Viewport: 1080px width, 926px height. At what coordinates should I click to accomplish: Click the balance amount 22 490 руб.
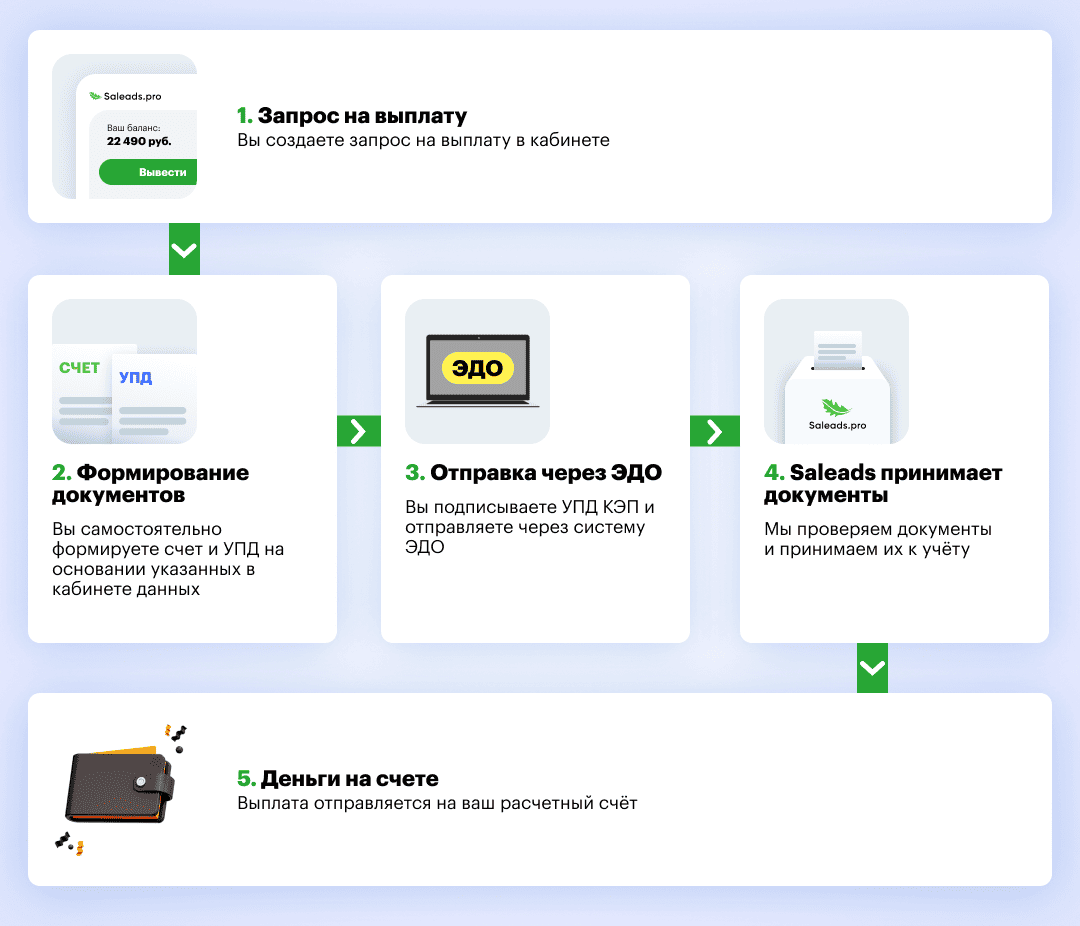pyautogui.click(x=139, y=141)
